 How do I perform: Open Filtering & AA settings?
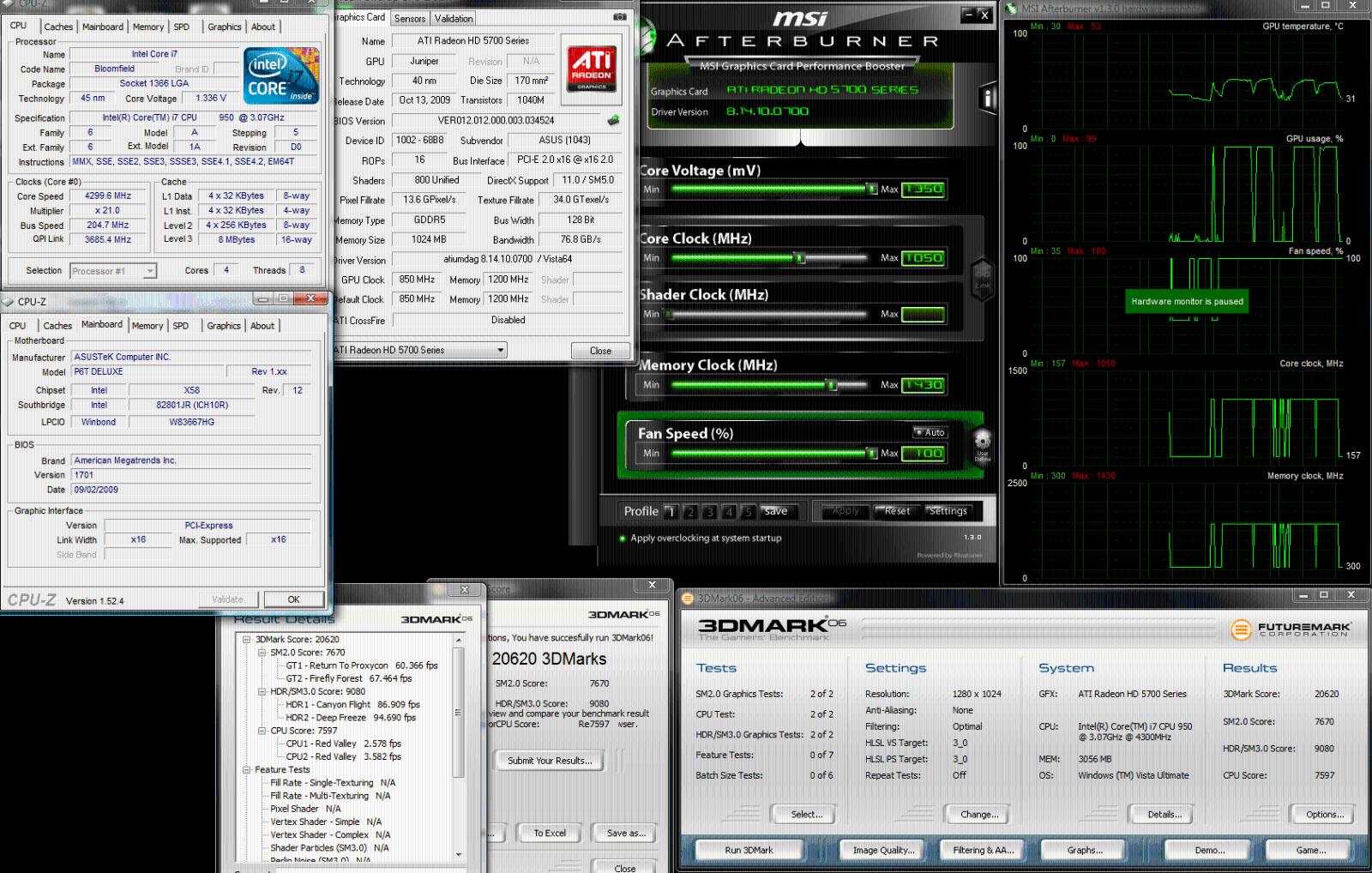(x=984, y=850)
